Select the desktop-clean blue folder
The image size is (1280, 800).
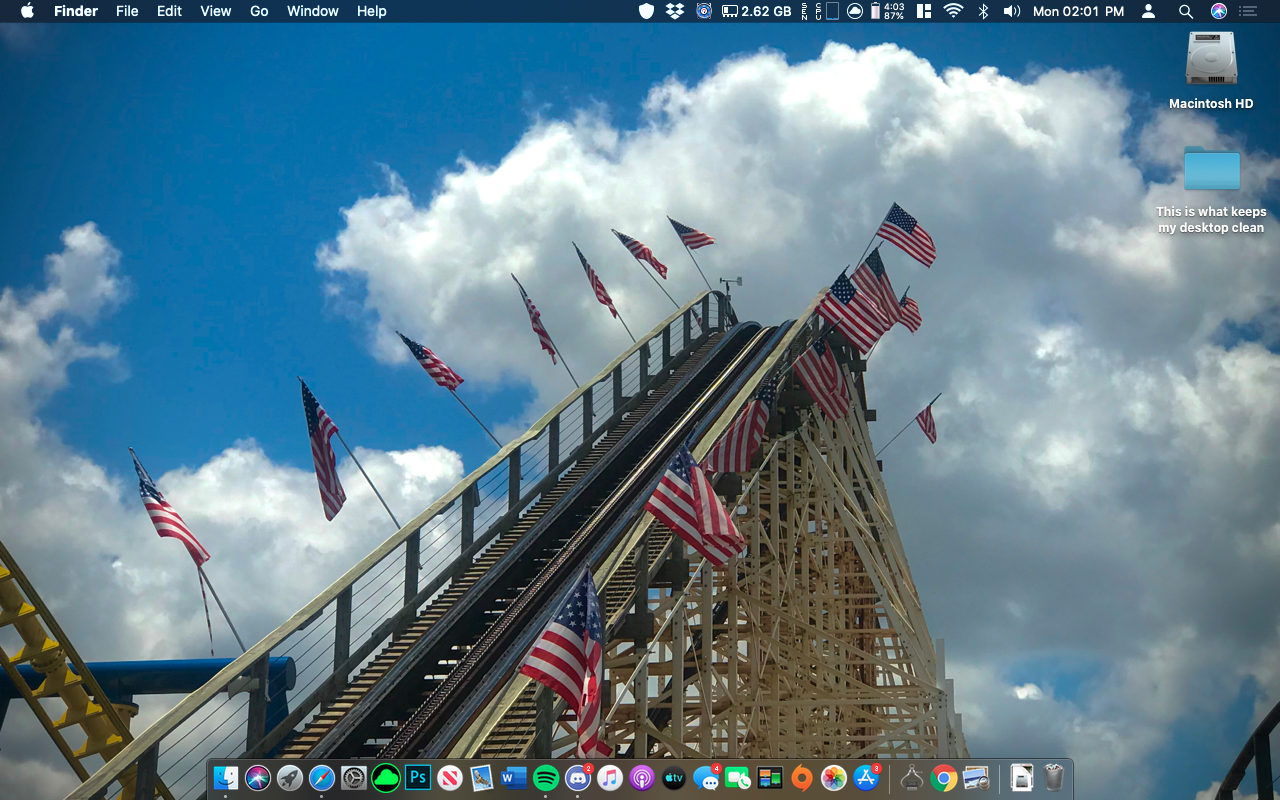[x=1211, y=168]
